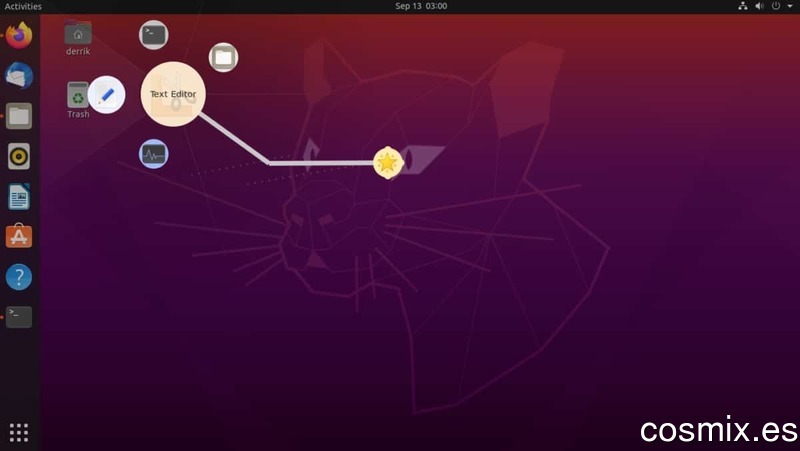The image size is (800, 451).
Task: Open the Terminal item in the pie menu
Action: coord(154,35)
